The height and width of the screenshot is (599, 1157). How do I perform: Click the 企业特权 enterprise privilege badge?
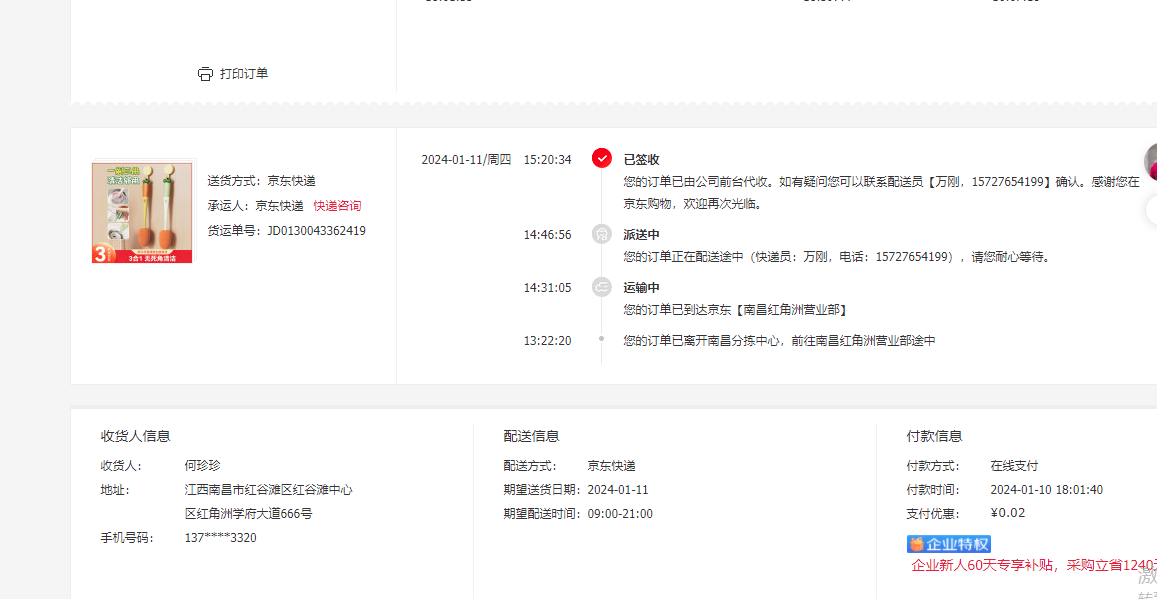coord(948,544)
